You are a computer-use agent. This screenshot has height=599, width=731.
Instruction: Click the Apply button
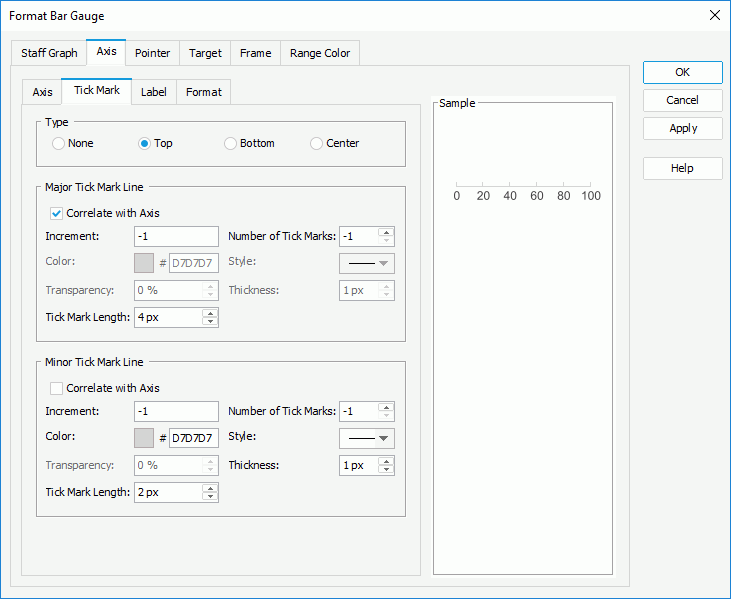[683, 128]
